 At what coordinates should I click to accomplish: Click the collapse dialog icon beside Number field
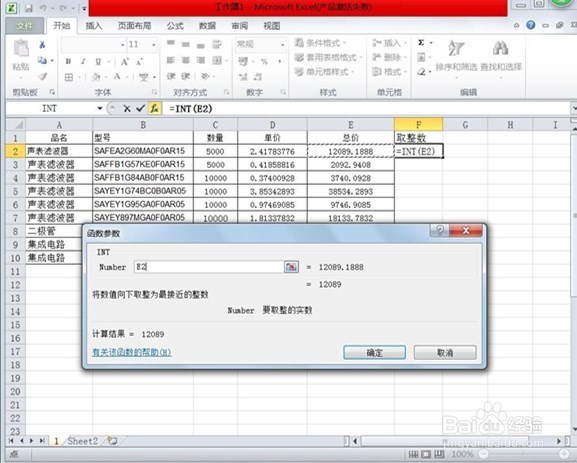click(291, 267)
